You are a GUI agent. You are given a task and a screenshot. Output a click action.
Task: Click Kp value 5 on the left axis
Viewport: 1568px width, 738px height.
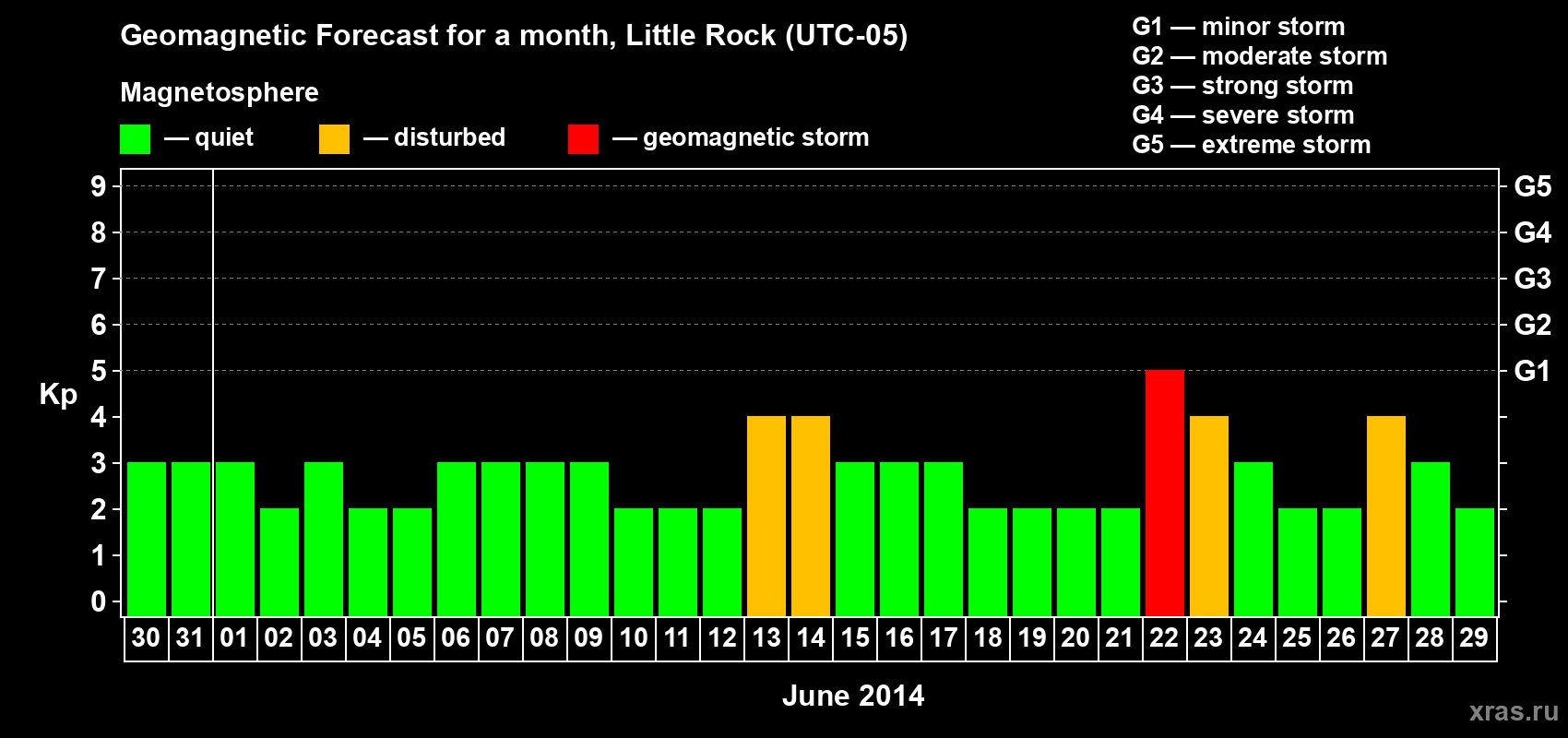coord(99,371)
